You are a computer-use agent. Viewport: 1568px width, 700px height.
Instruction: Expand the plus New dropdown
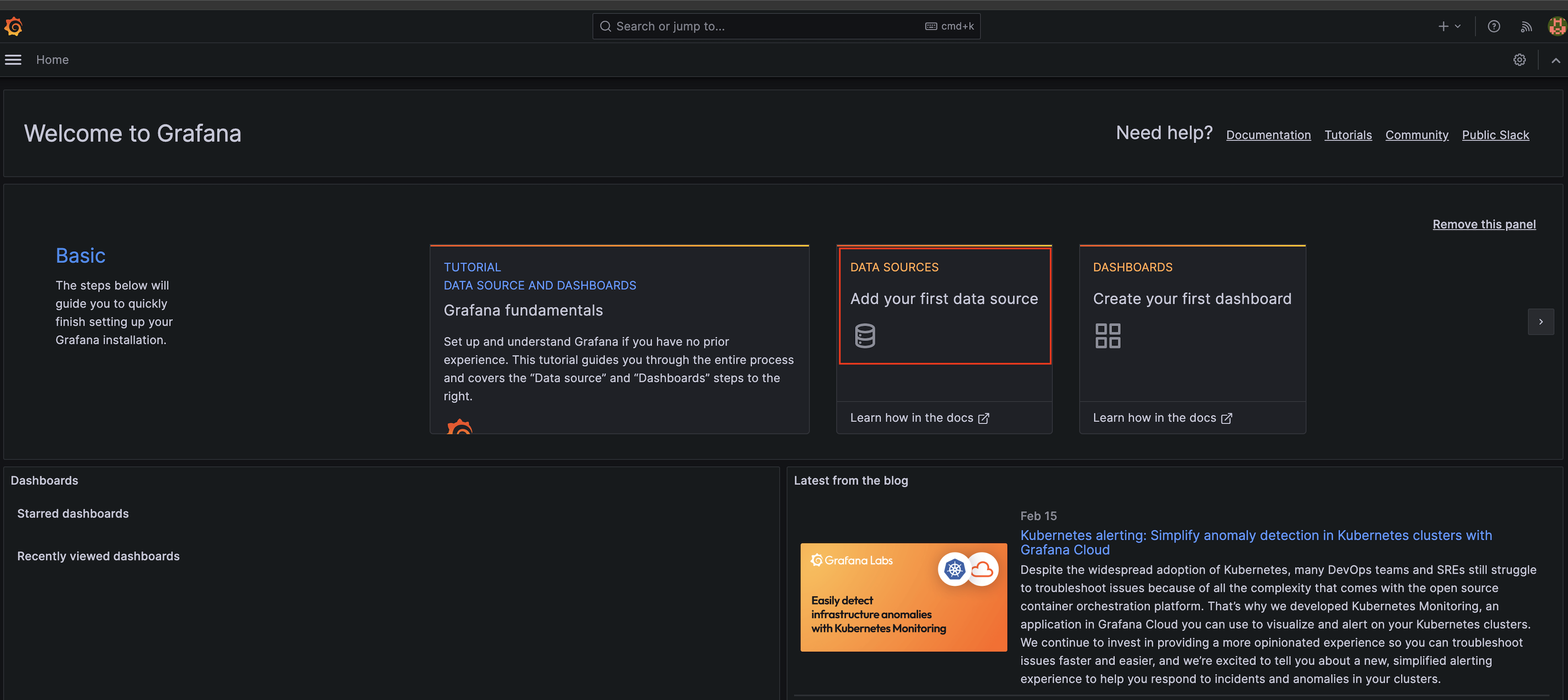(1449, 26)
